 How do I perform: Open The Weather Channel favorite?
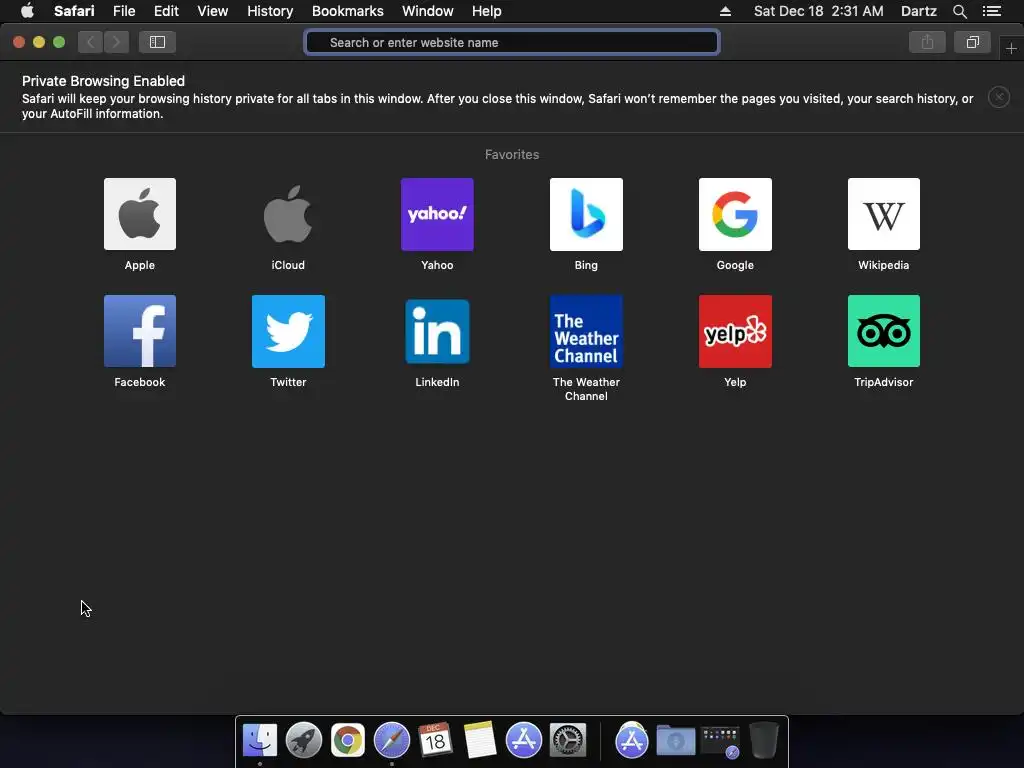pos(586,331)
